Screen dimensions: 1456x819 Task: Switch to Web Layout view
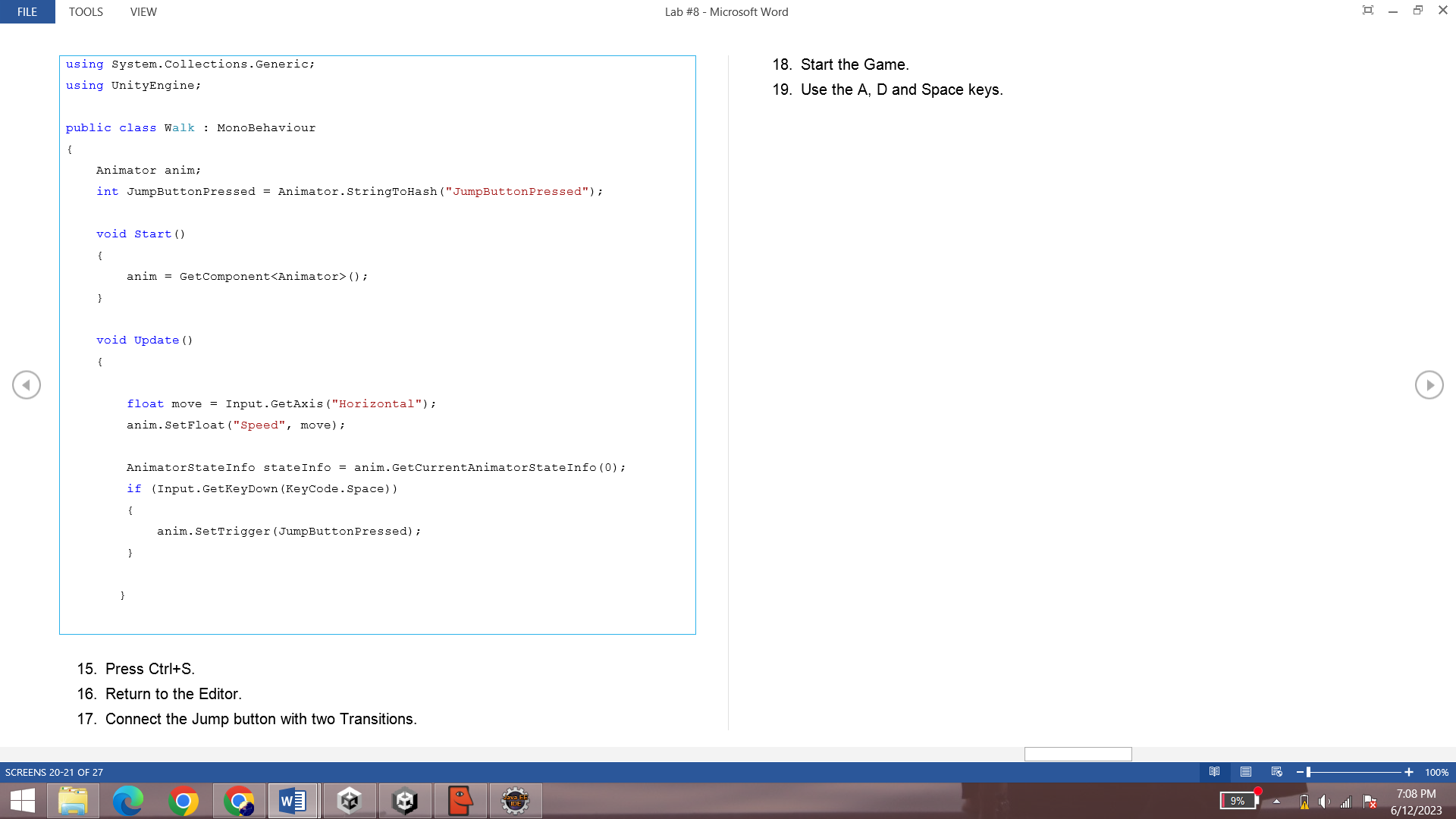[1276, 772]
